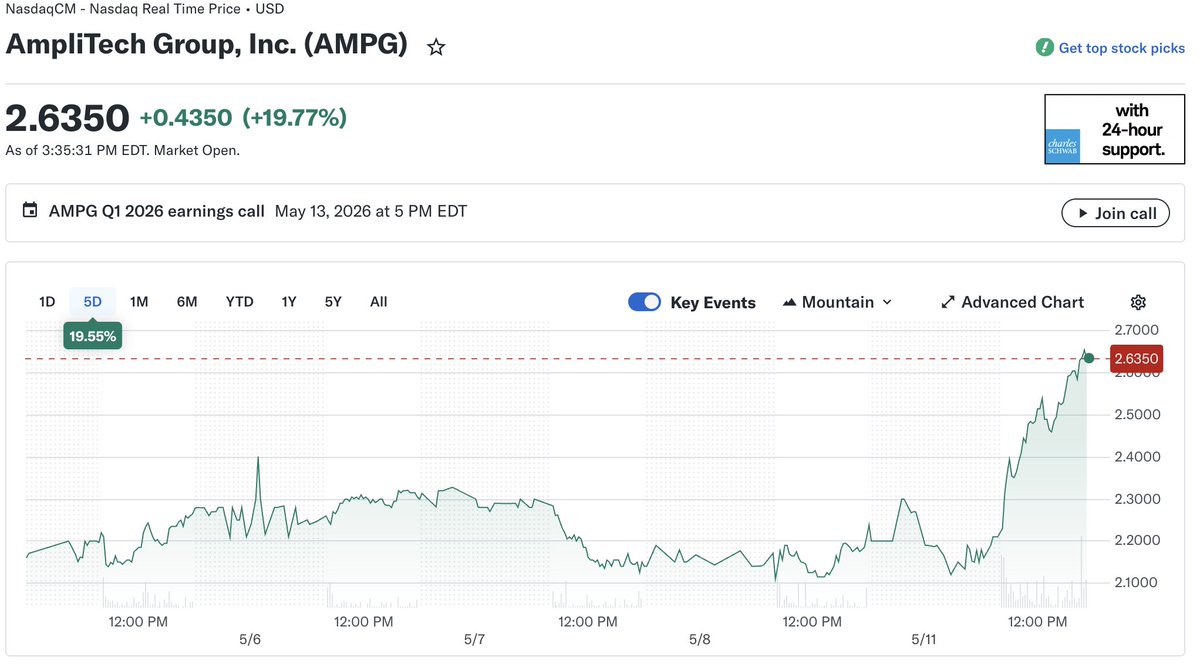Select the 5Y range tab
The height and width of the screenshot is (667, 1200).
tap(333, 302)
